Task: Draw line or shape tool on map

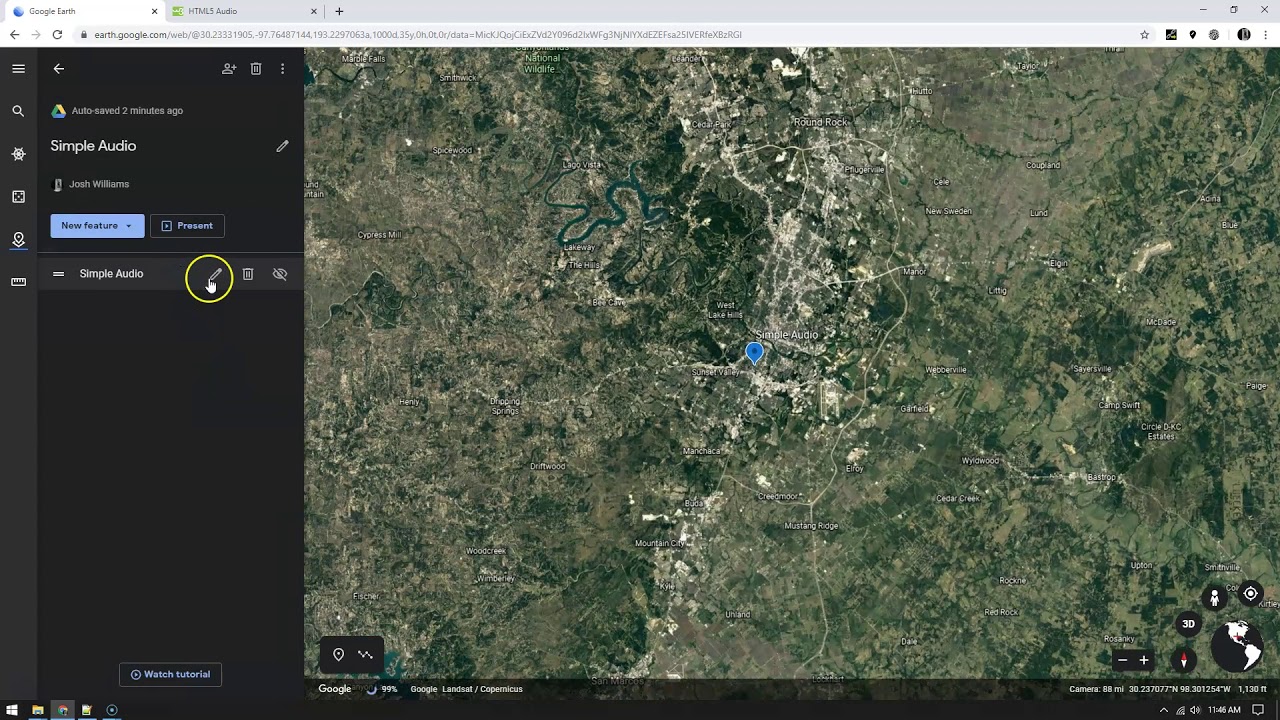Action: point(366,655)
